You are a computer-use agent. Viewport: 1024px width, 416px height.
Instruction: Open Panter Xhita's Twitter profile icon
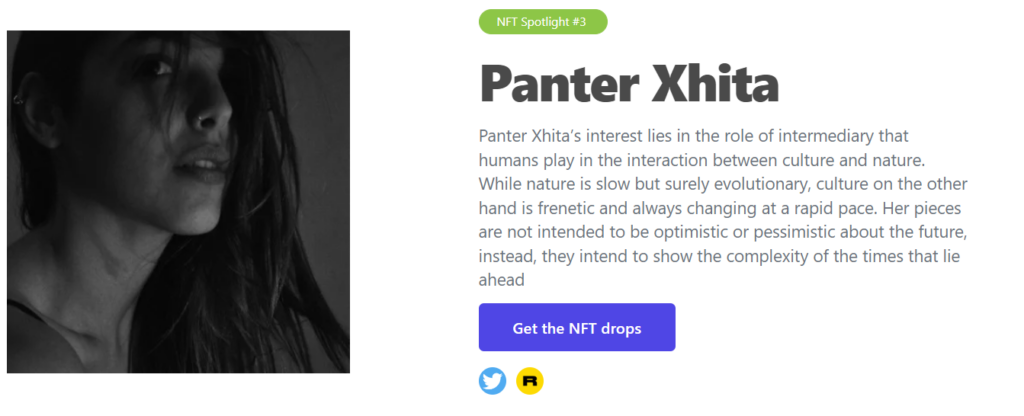click(x=492, y=381)
